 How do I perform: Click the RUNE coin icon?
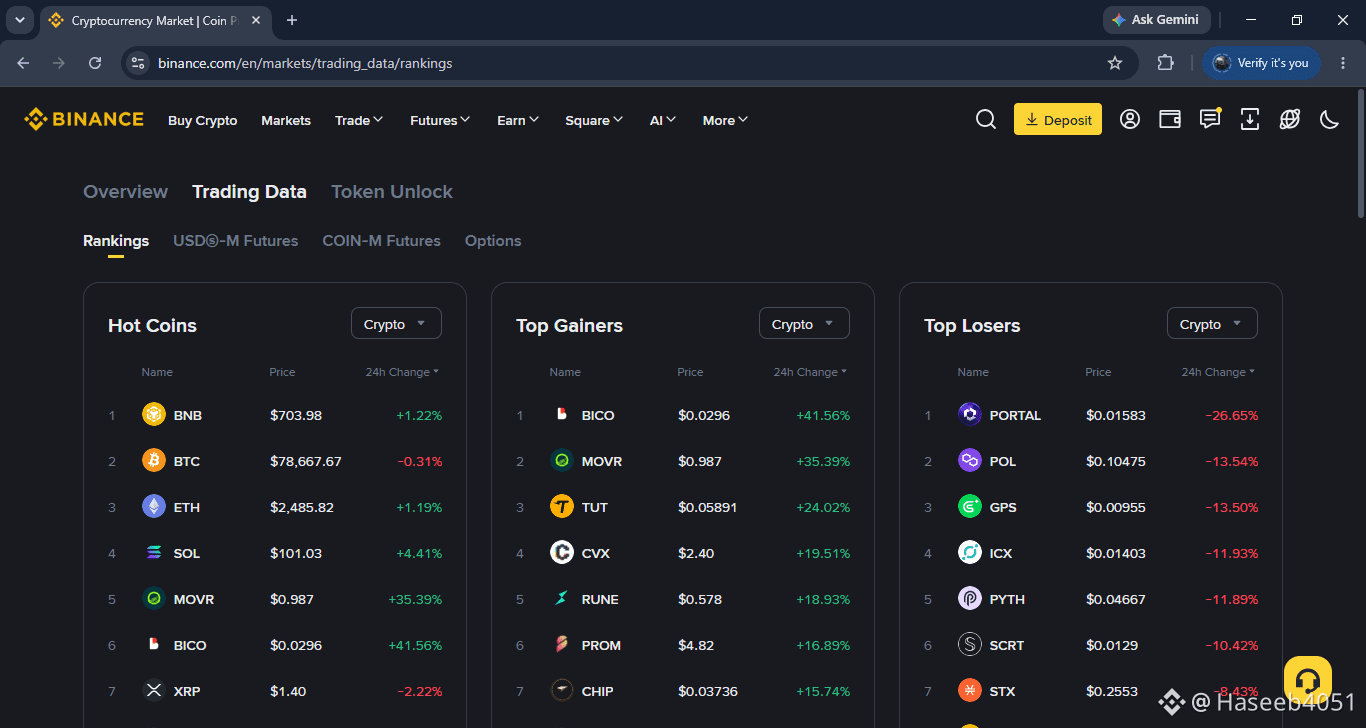[562, 599]
